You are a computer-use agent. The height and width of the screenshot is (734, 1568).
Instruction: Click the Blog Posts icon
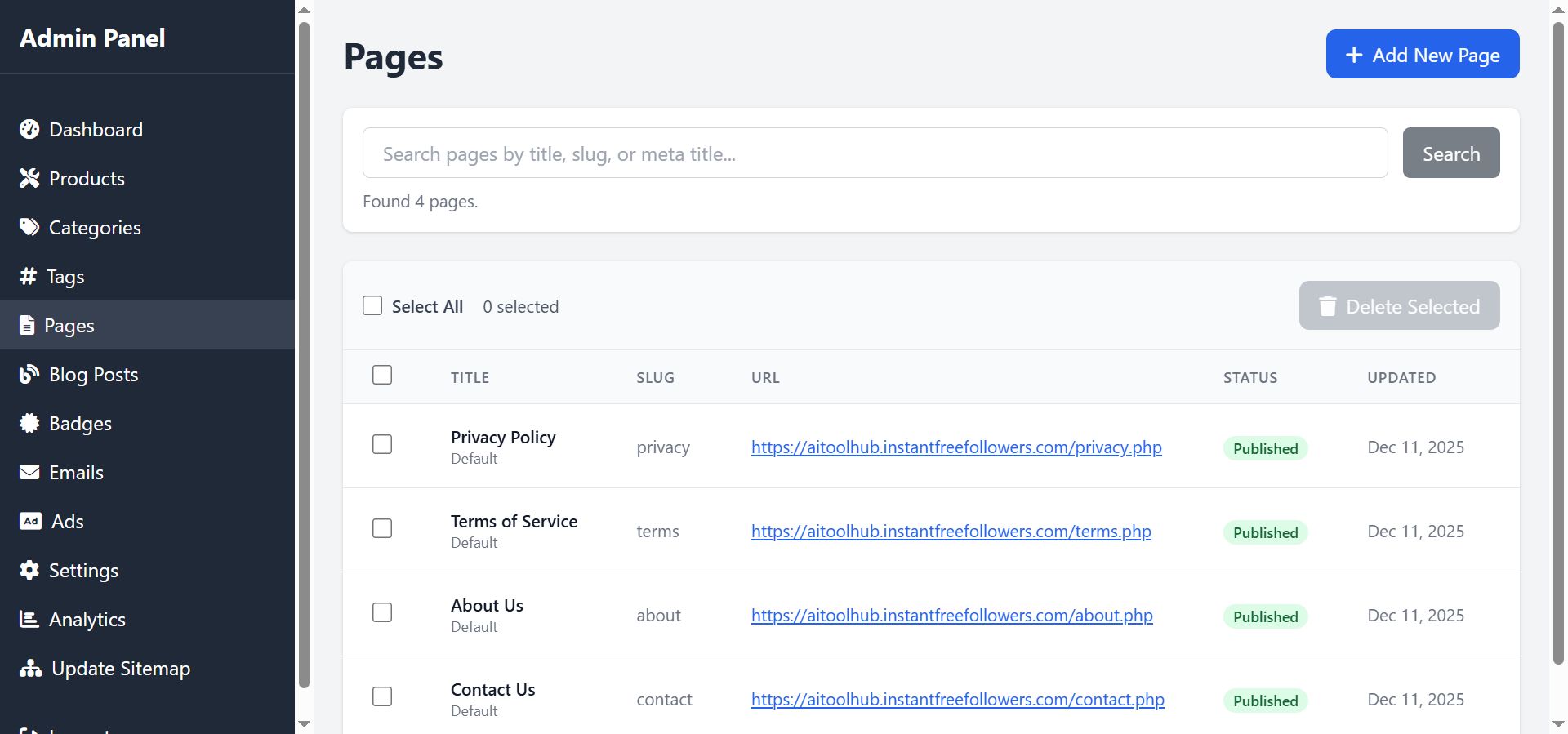[29, 375]
